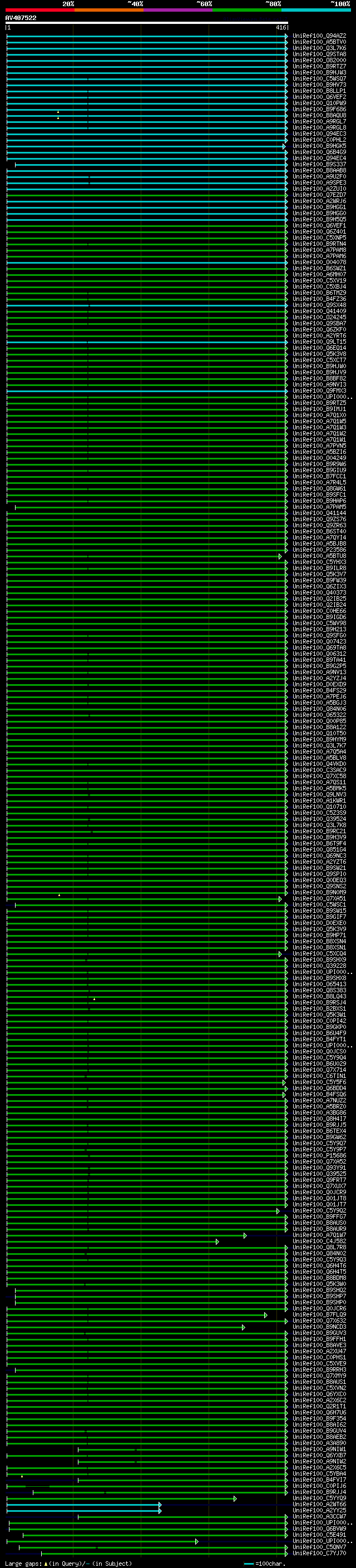The image size is (356, 1568).
Task: Select the UniRef100_C5XCQ4 label
Action: [x=319, y=954]
